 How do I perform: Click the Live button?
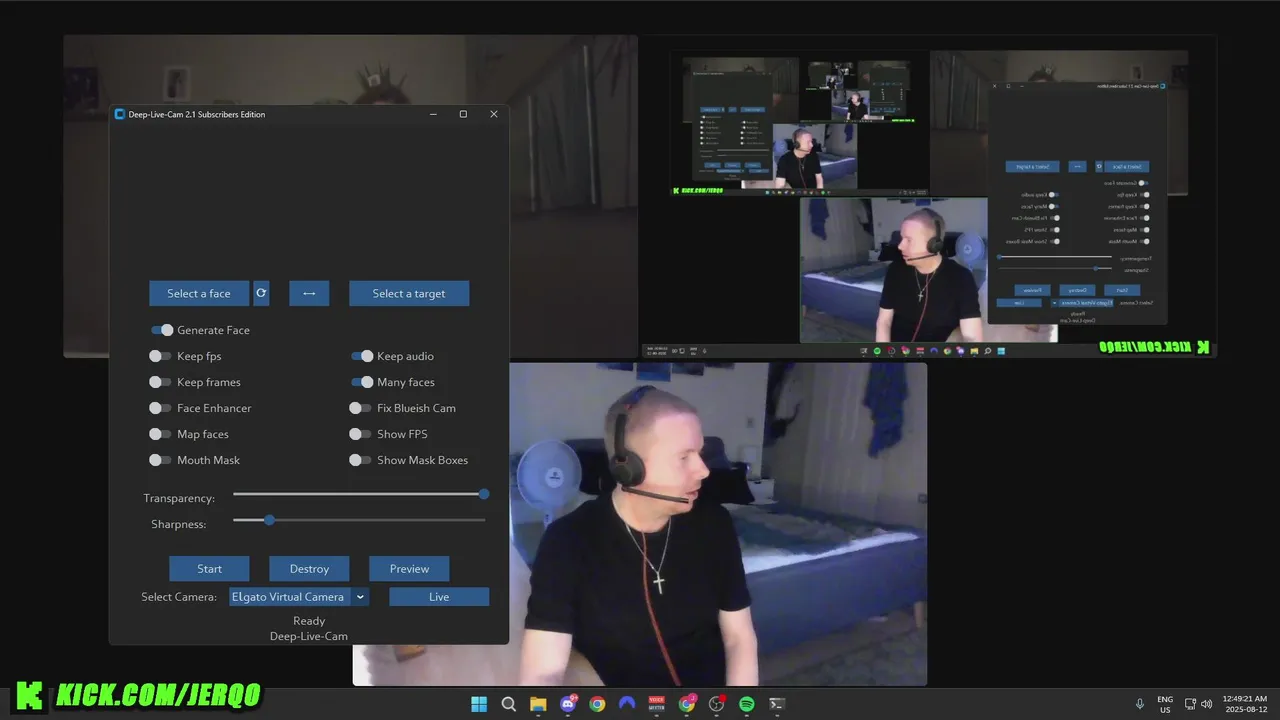tap(439, 597)
